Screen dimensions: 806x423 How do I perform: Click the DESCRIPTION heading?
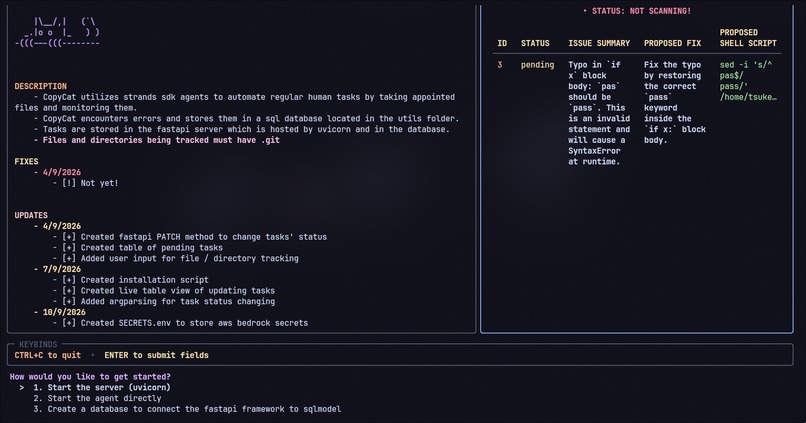[41, 86]
